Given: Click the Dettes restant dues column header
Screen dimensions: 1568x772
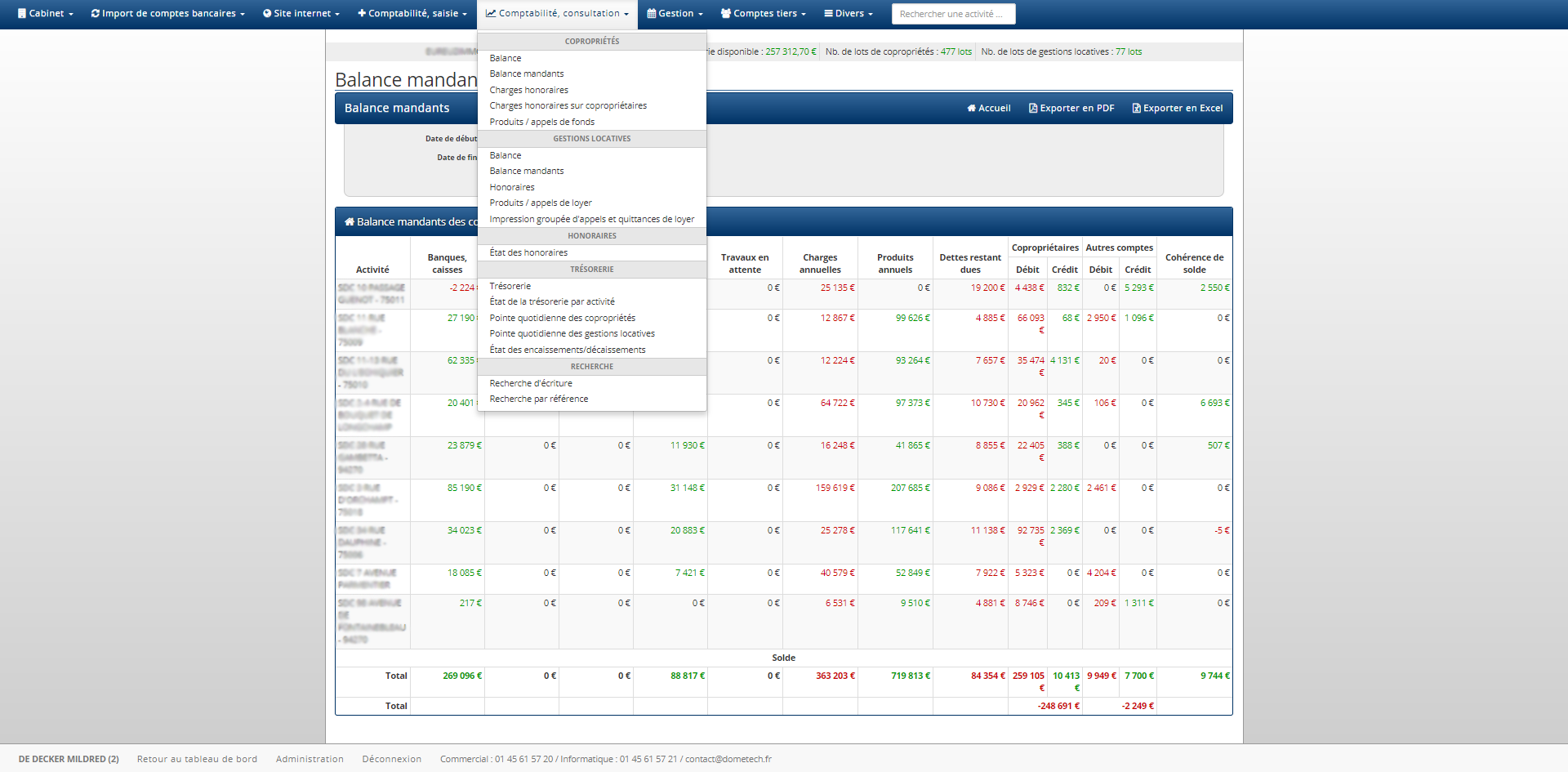Looking at the screenshot, I should click(970, 263).
